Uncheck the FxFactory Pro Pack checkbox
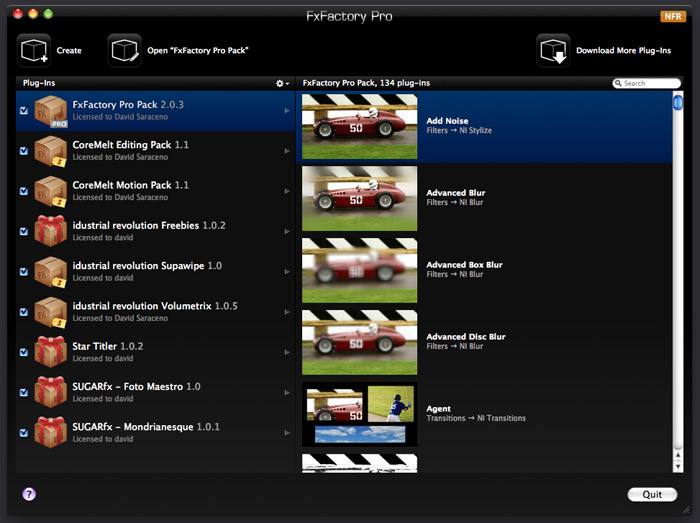 24,111
